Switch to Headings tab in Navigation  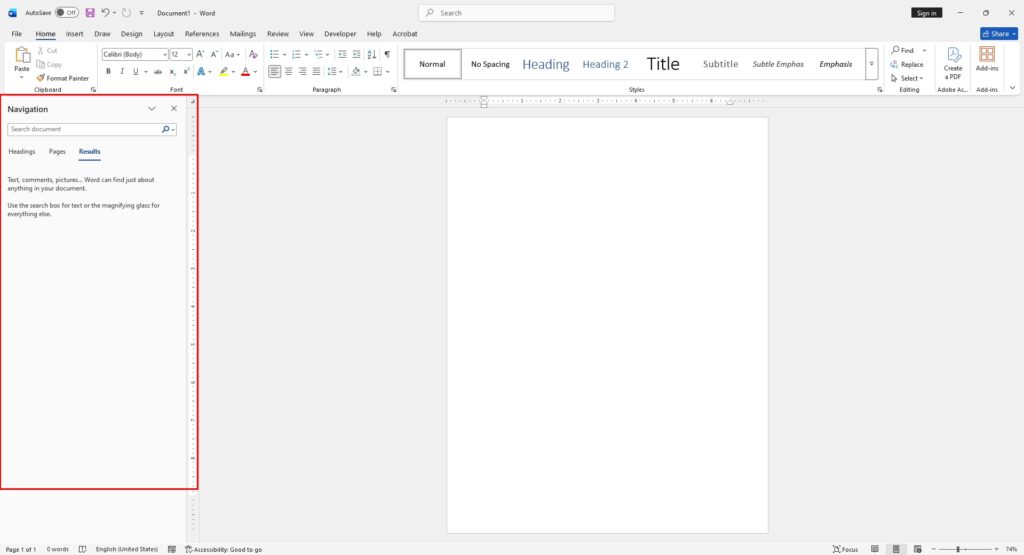tap(22, 151)
